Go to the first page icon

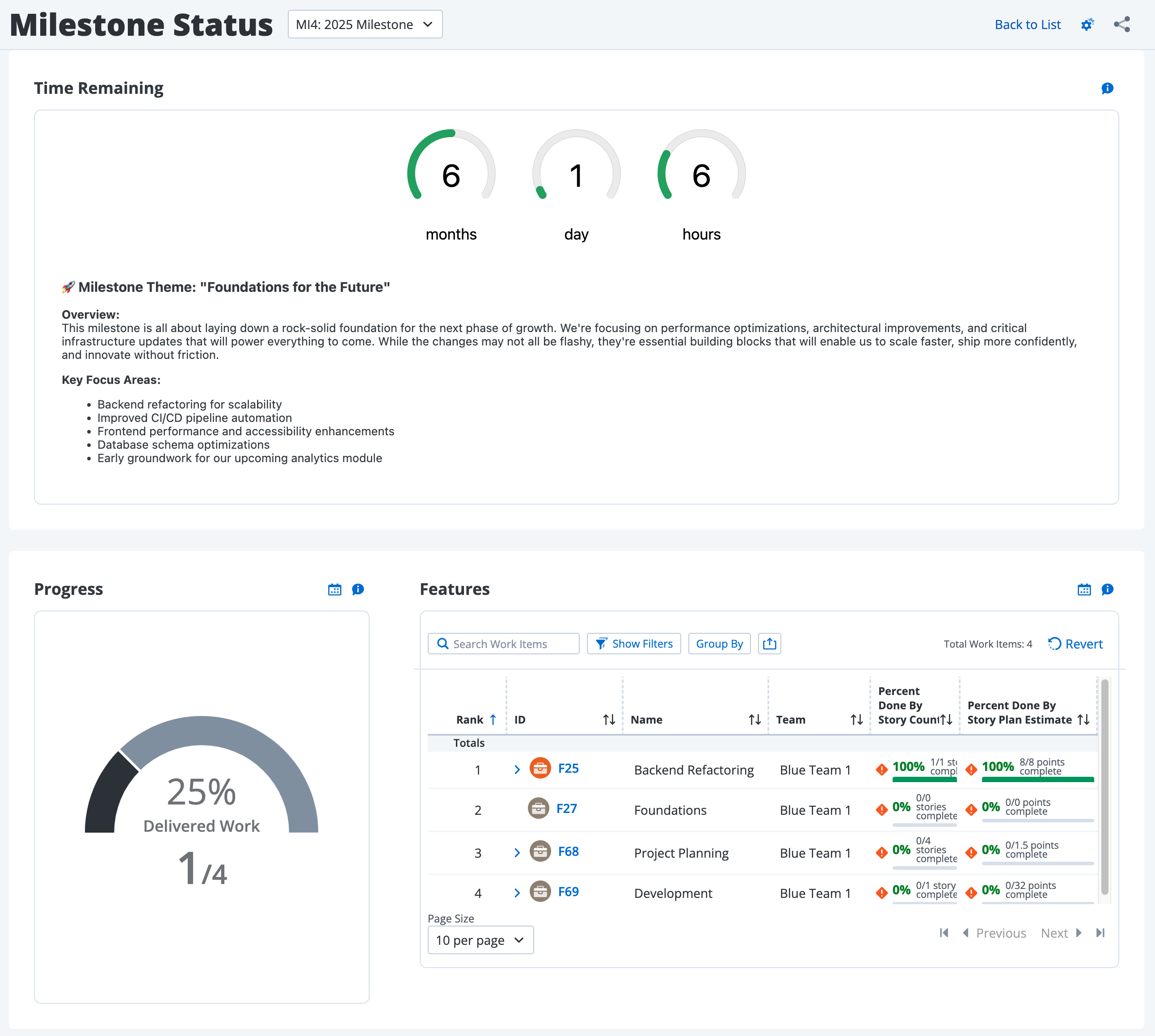pos(944,932)
